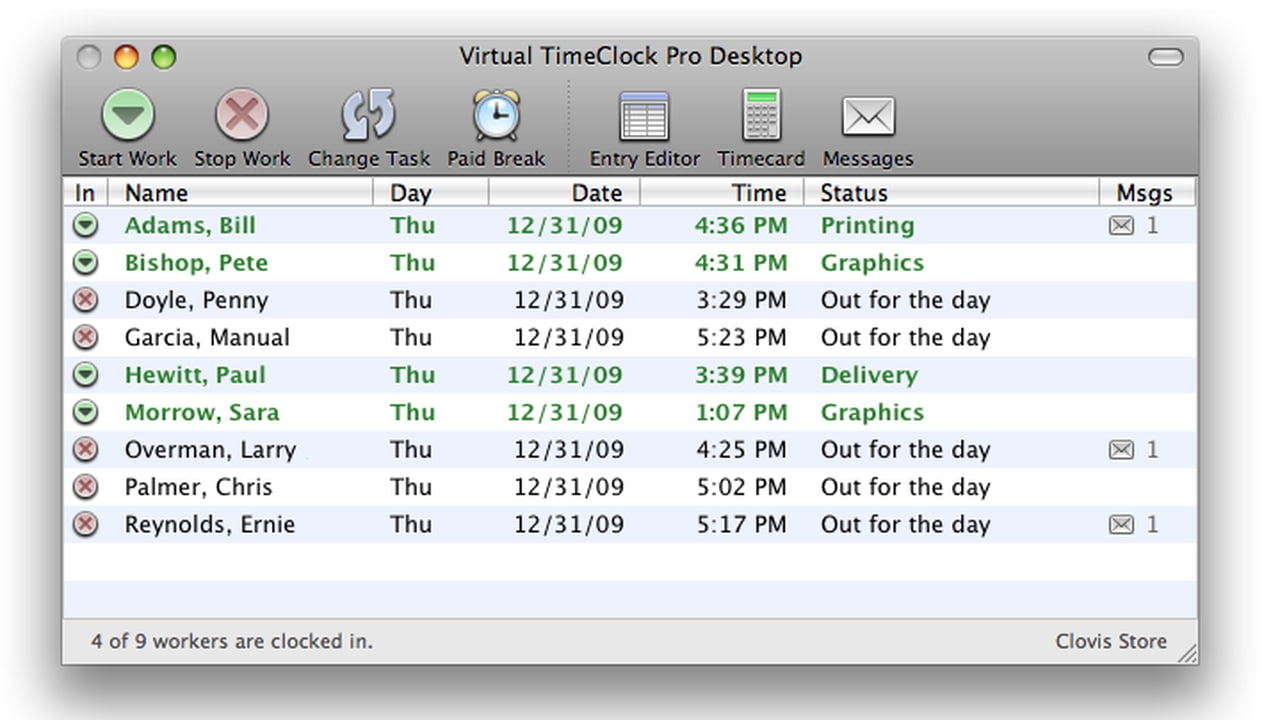
Task: Click the Start Work toolbar icon
Action: pos(128,115)
